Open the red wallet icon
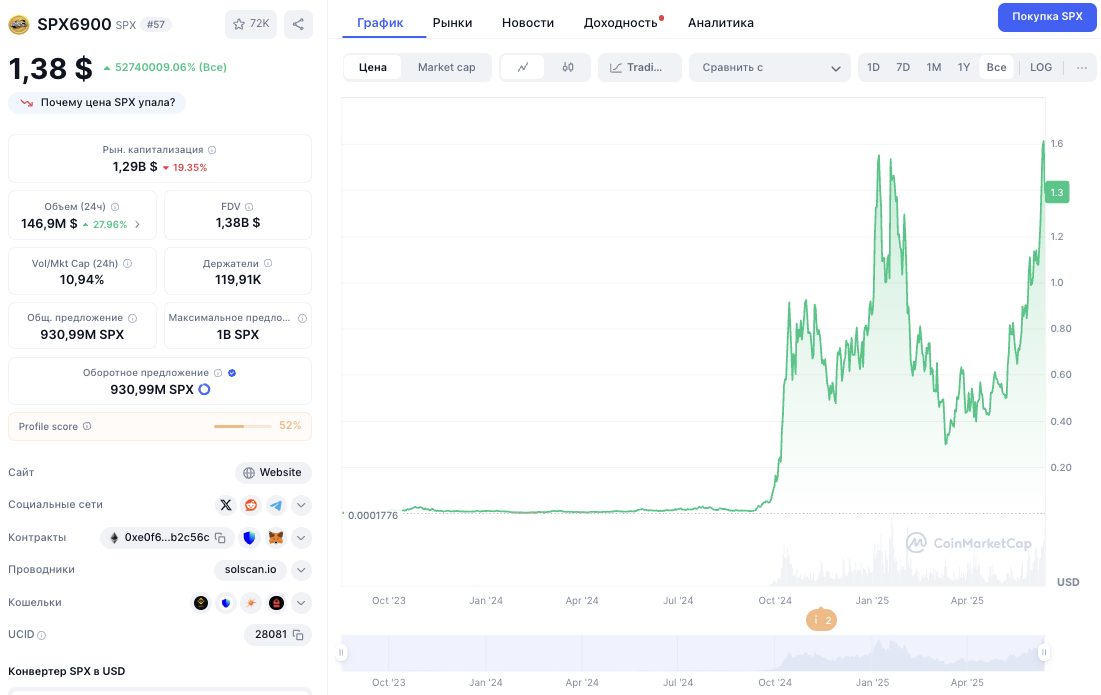The width and height of the screenshot is (1101, 695). (x=277, y=602)
